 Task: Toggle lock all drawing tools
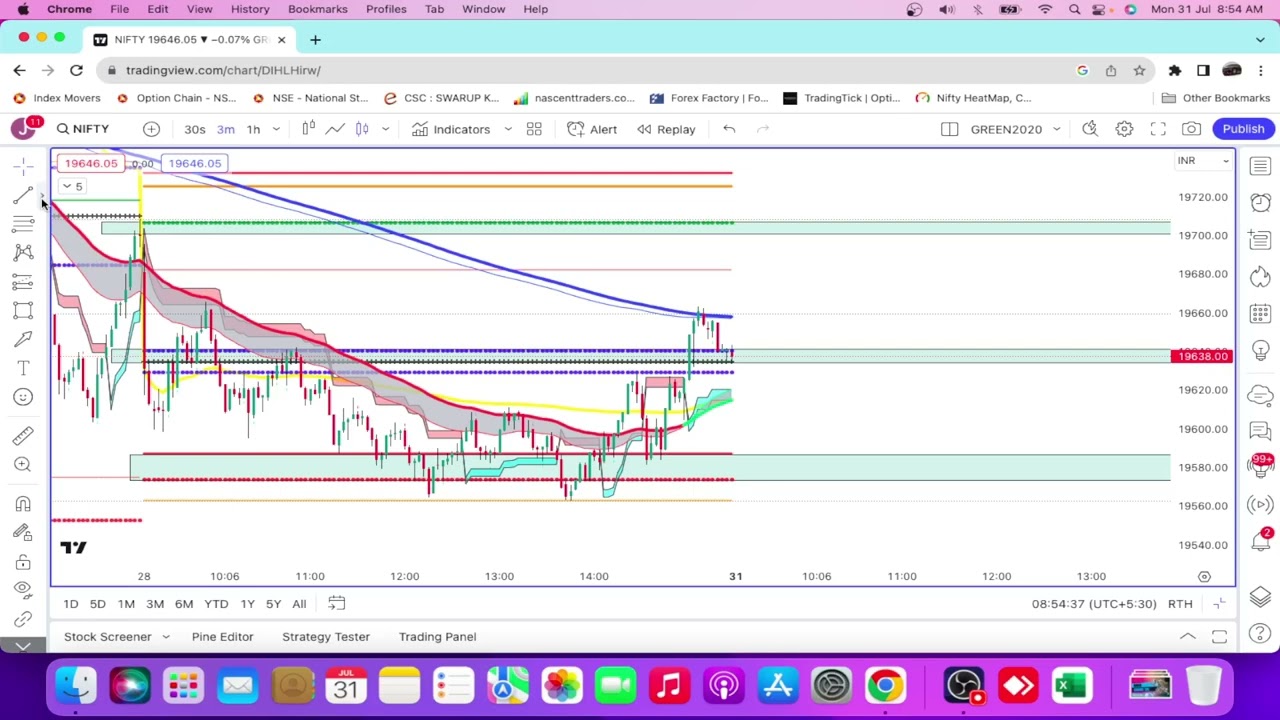(23, 562)
